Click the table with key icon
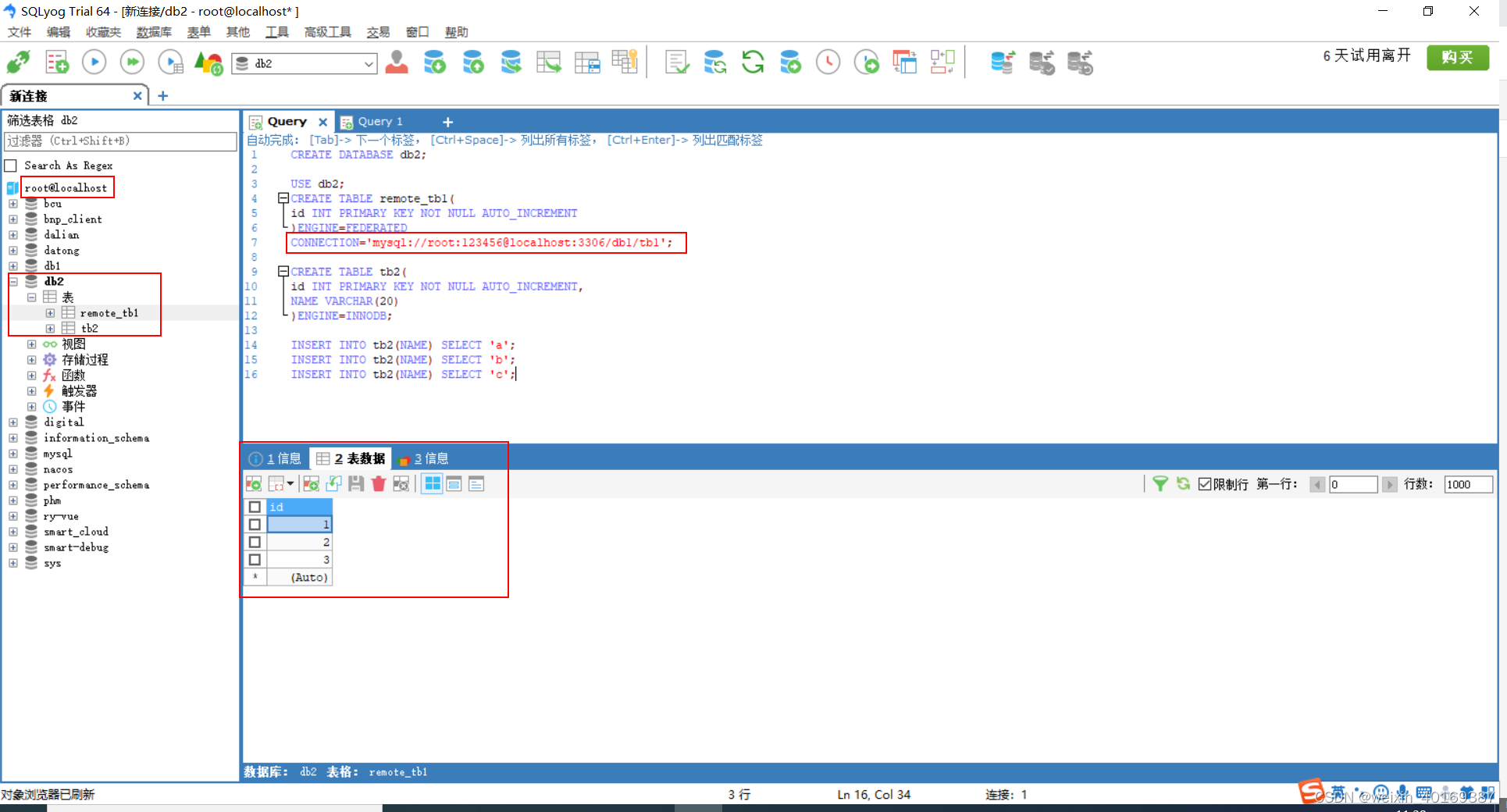Viewport: 1507px width, 812px height. click(x=625, y=62)
